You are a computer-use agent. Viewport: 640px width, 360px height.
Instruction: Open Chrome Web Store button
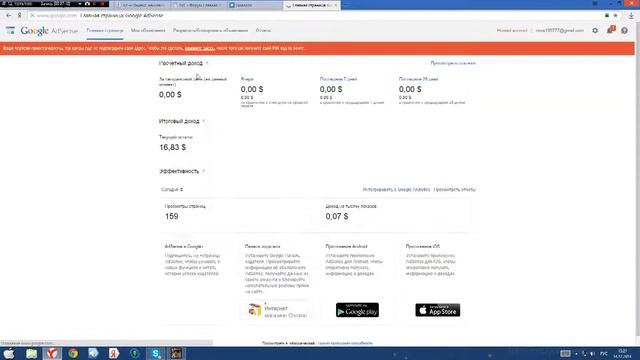point(278,310)
